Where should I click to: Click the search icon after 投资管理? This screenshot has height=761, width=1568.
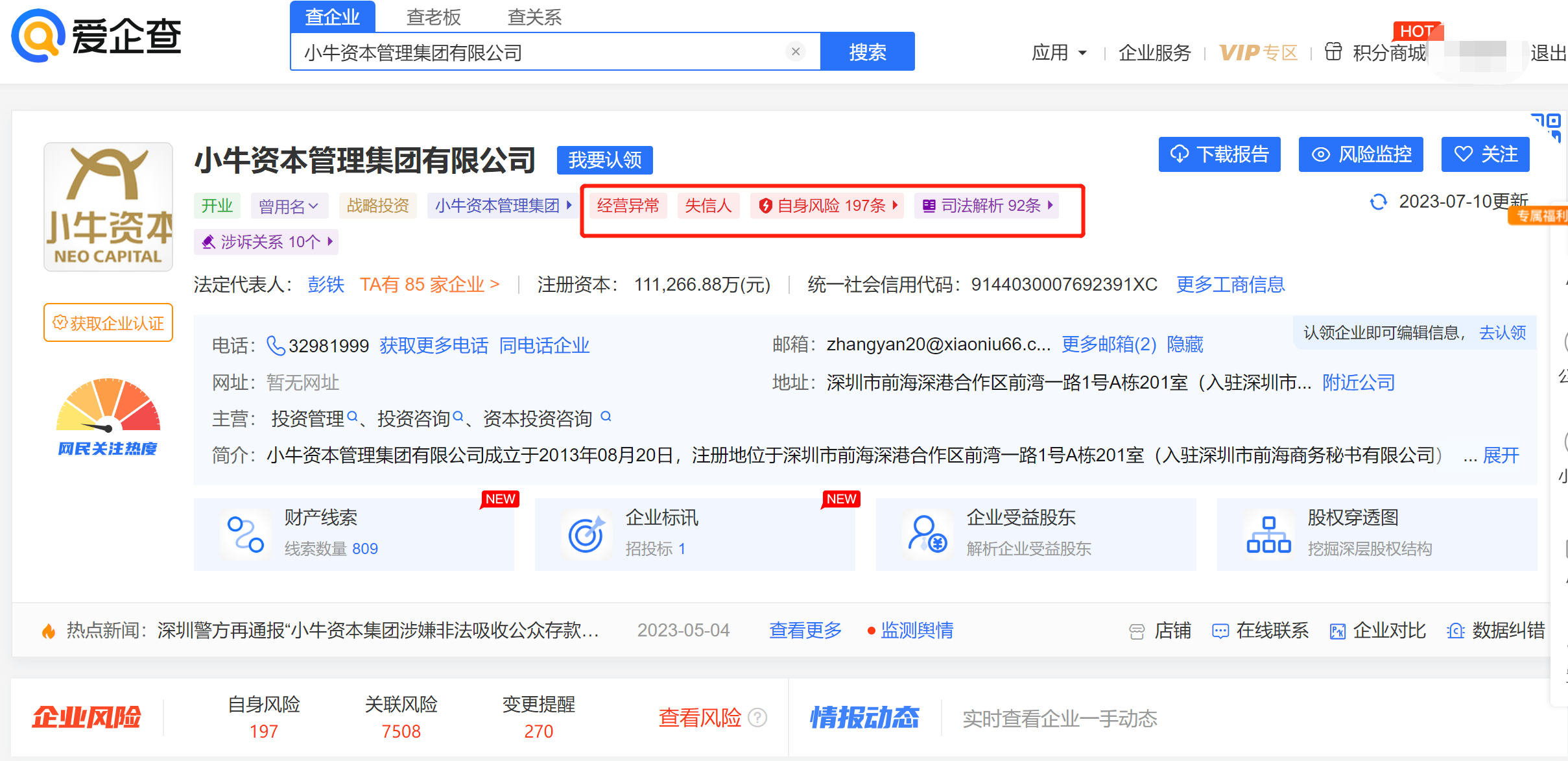pyautogui.click(x=353, y=416)
